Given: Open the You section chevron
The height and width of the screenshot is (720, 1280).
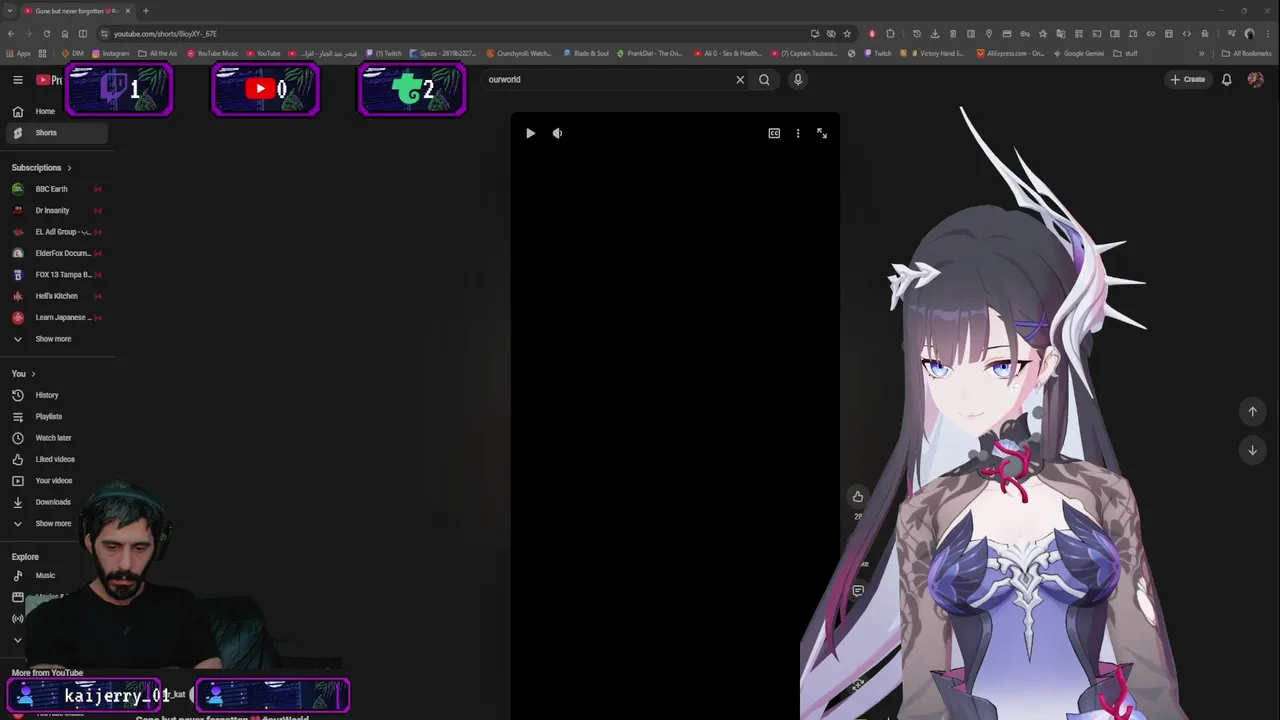Looking at the screenshot, I should [x=33, y=374].
